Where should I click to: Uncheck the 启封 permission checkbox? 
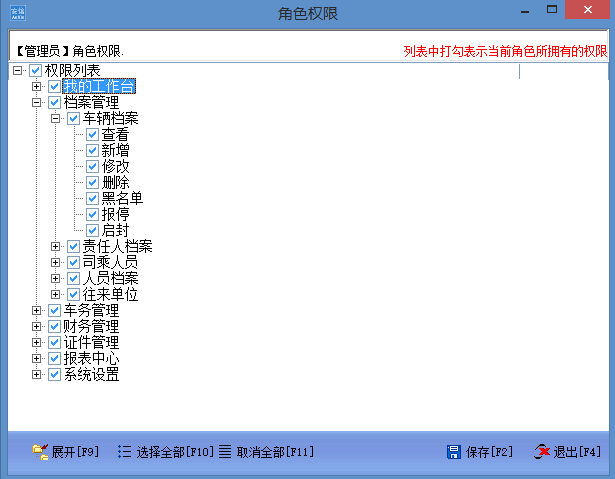pos(93,230)
